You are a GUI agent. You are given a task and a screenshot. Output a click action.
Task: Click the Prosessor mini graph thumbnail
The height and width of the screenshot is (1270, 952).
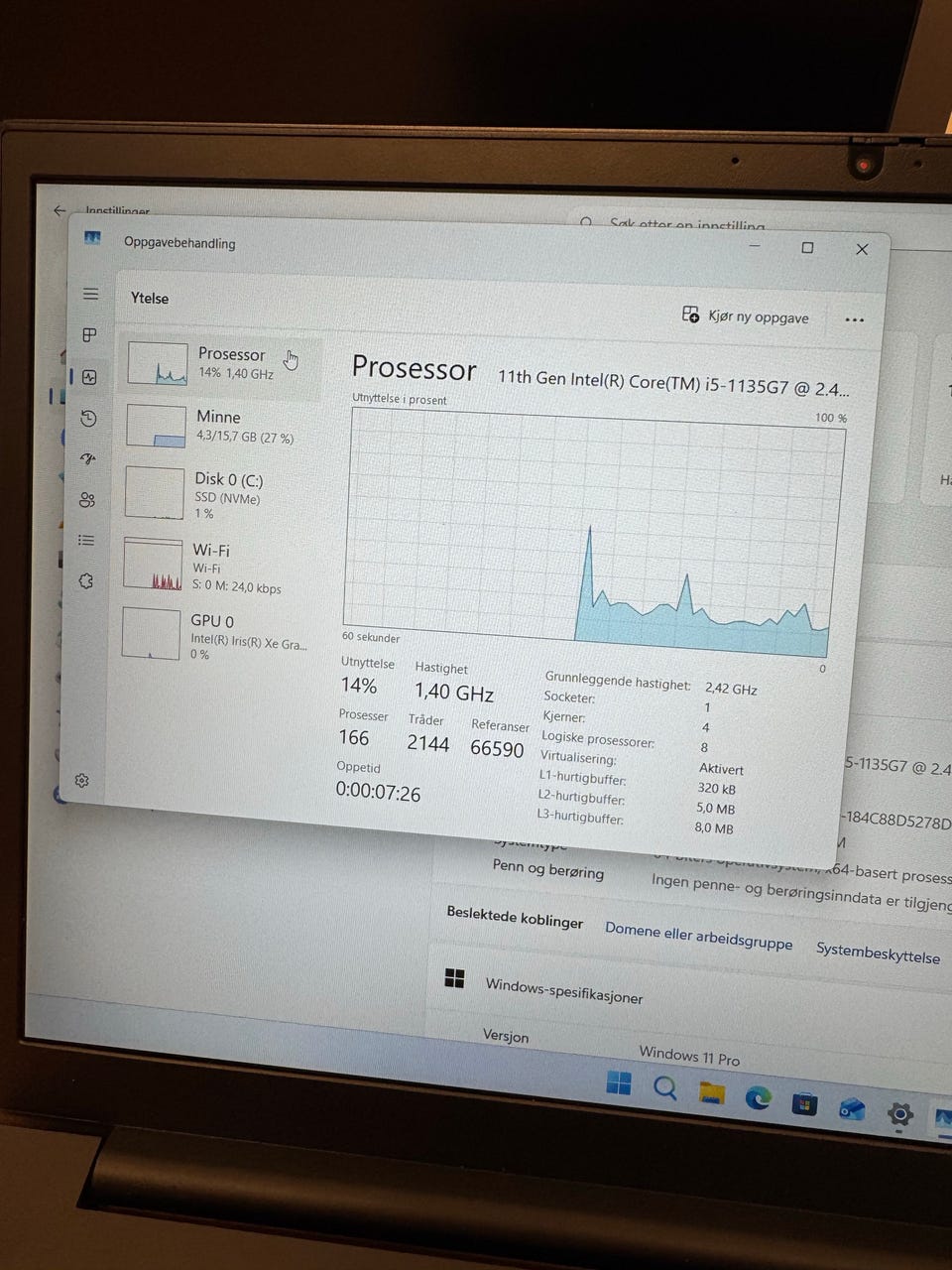tap(158, 364)
